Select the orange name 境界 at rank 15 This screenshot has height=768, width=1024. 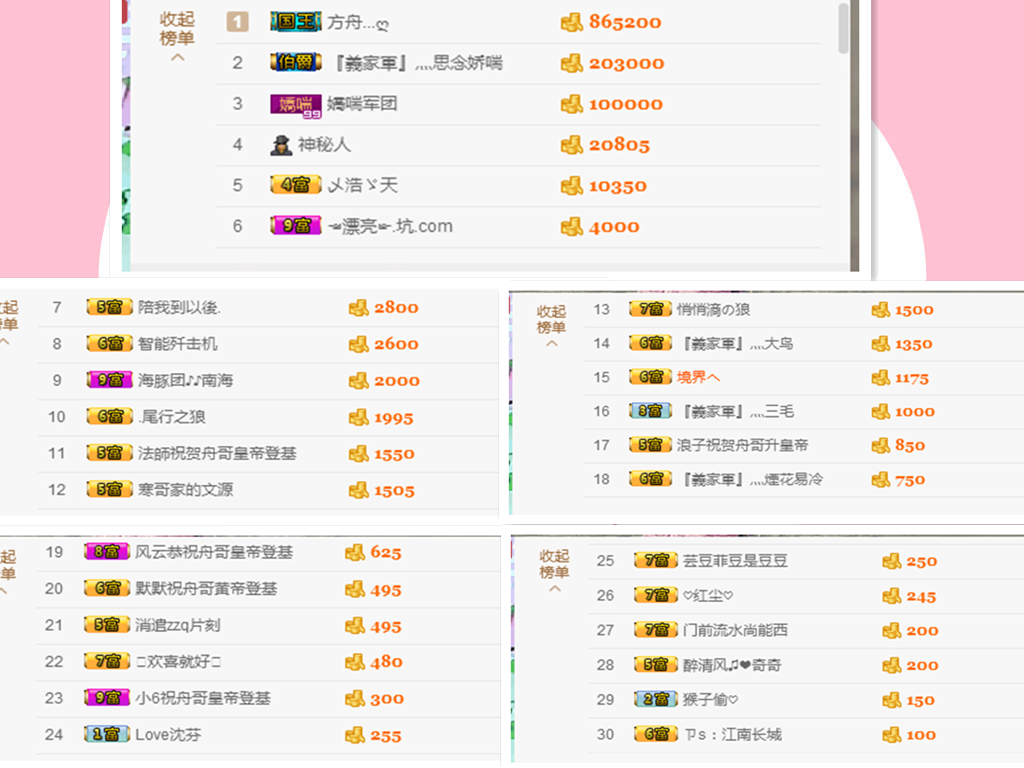[698, 377]
